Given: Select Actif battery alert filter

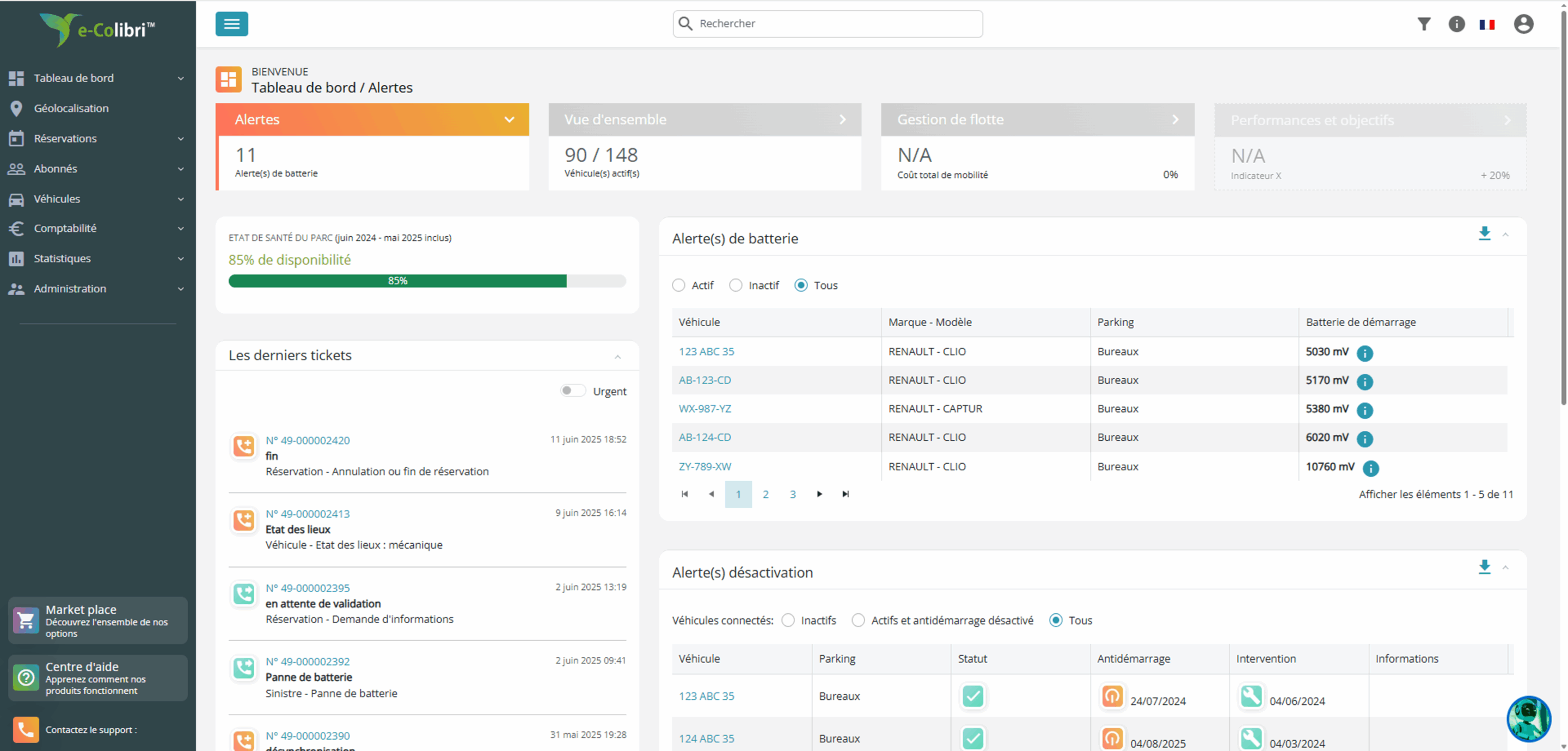Looking at the screenshot, I should [x=678, y=285].
